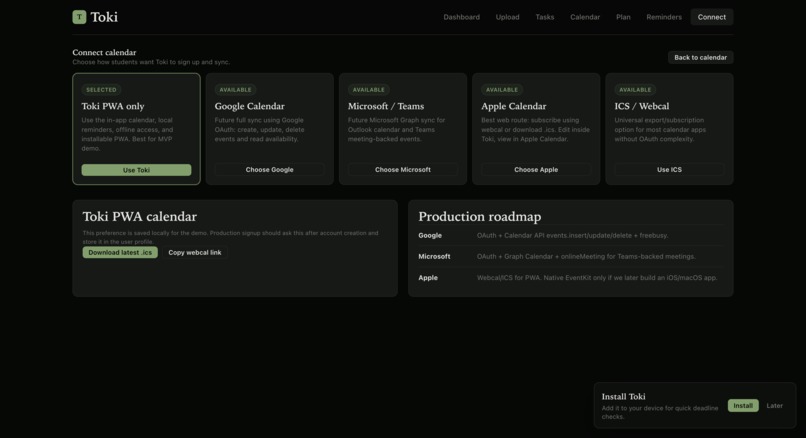Select the Google Calendar card title
The height and width of the screenshot is (438, 806).
(x=250, y=106)
